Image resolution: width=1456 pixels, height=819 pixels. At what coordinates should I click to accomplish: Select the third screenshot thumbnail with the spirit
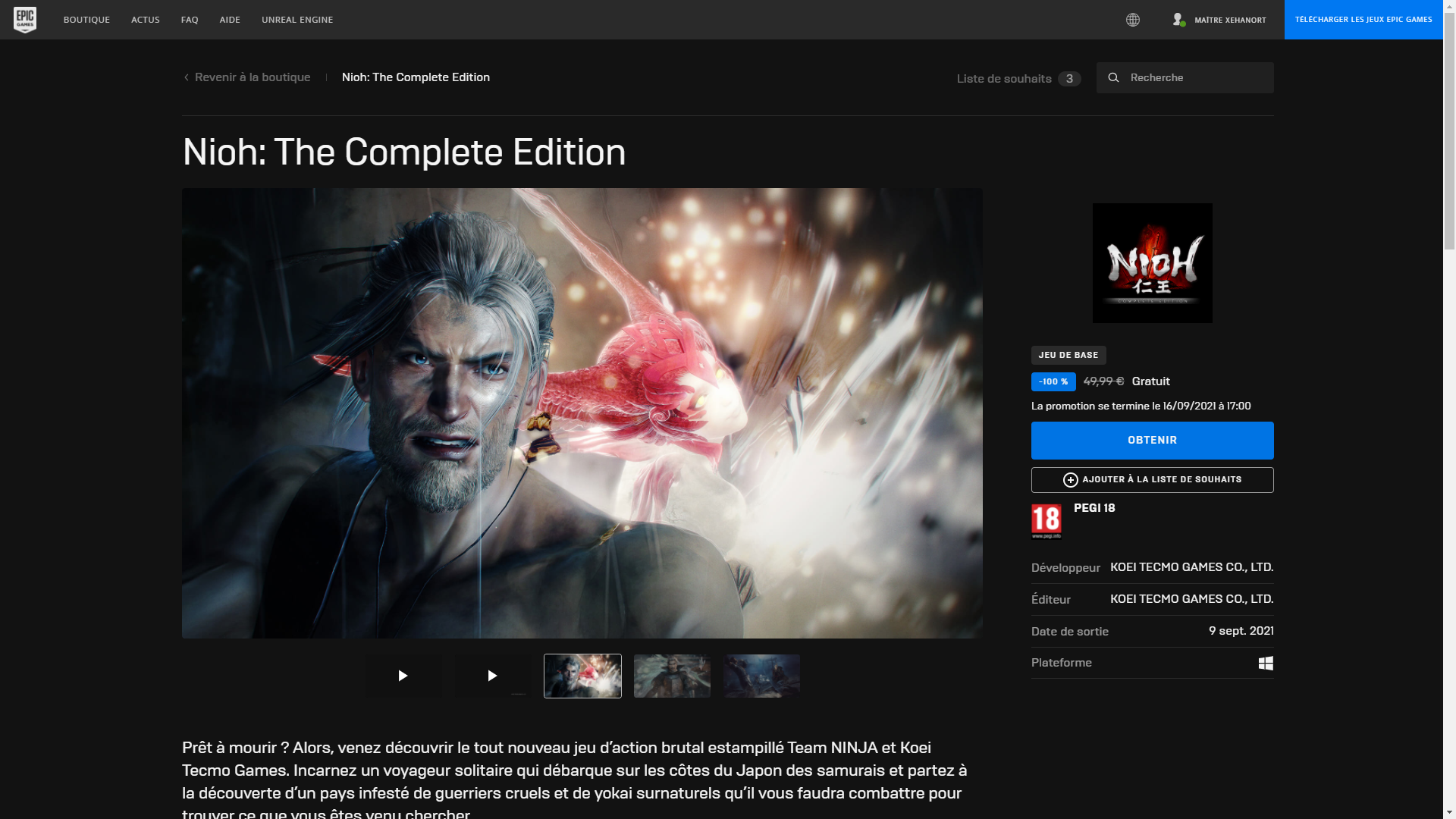582,676
